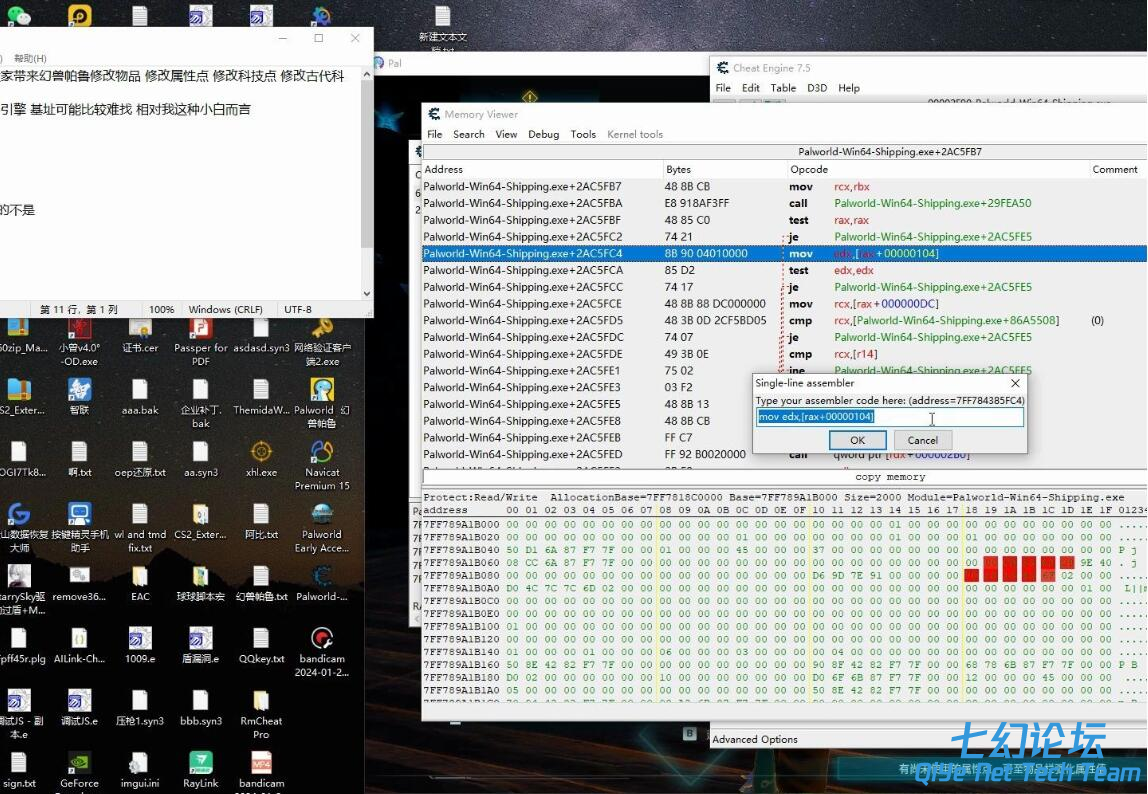Click the Address column header
This screenshot has width=1148, height=794.
(543, 169)
